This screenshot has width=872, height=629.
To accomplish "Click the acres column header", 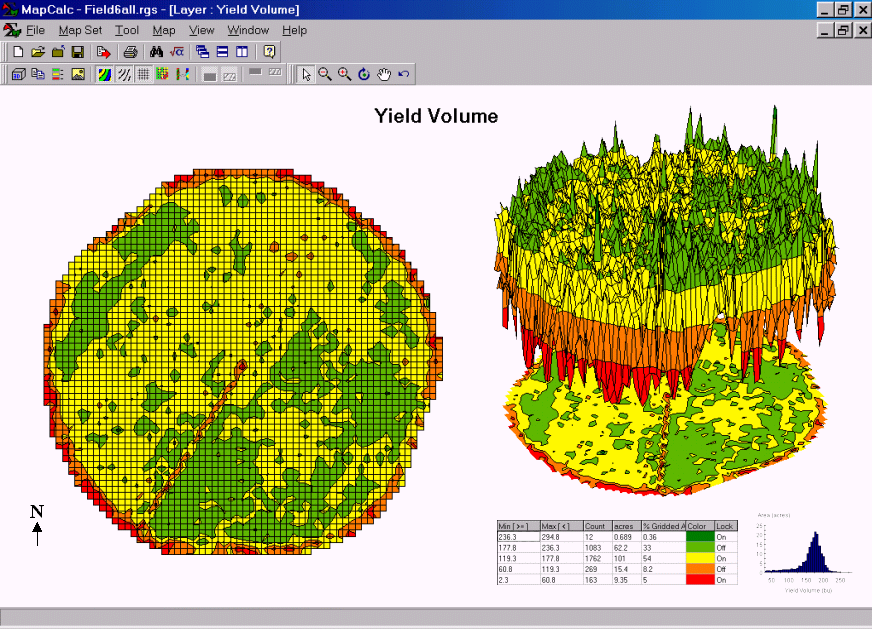I will [625, 526].
